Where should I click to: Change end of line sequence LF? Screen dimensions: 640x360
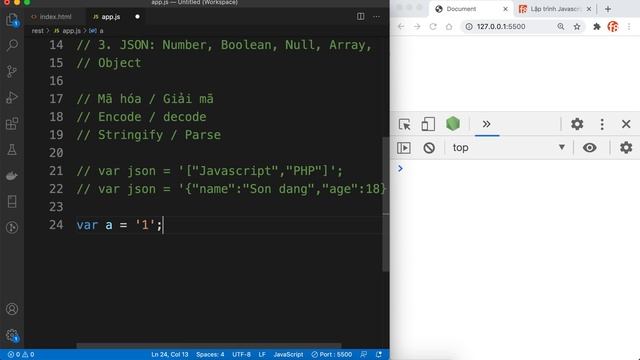pyautogui.click(x=262, y=354)
